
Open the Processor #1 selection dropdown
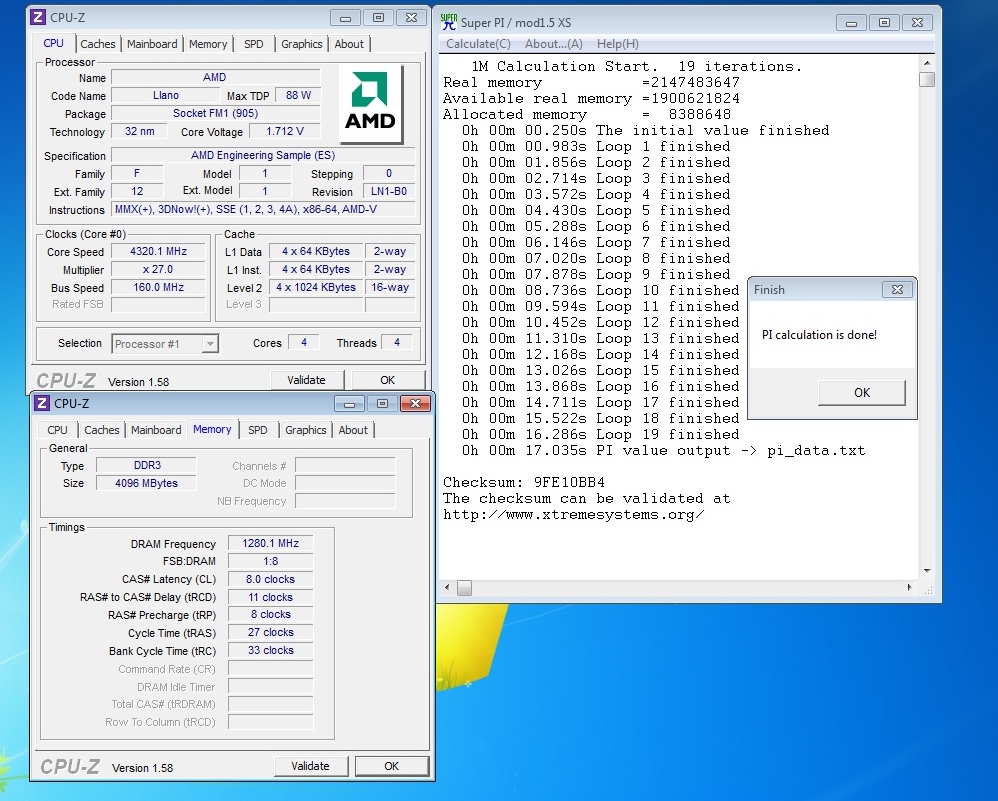tap(165, 344)
